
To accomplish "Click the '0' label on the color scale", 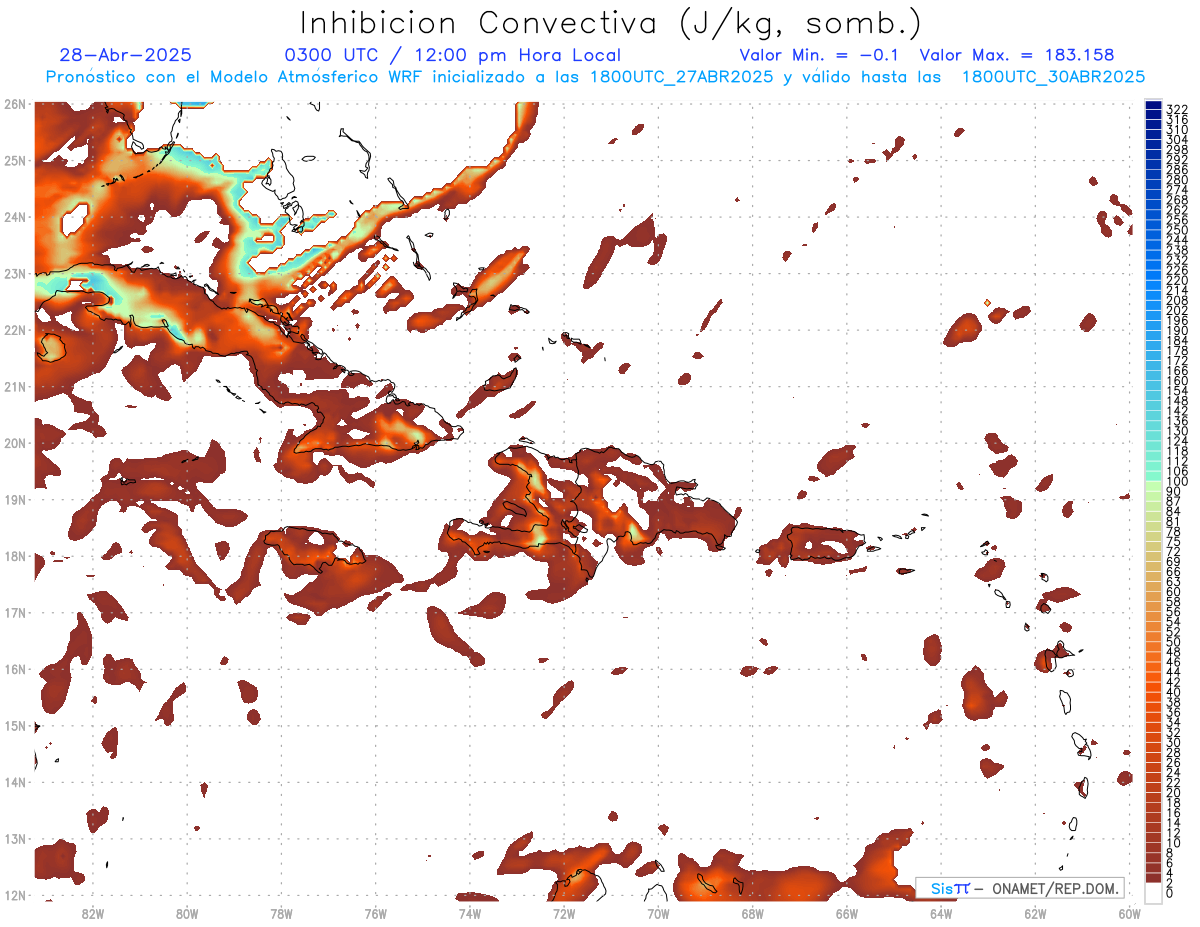I will (1171, 893).
